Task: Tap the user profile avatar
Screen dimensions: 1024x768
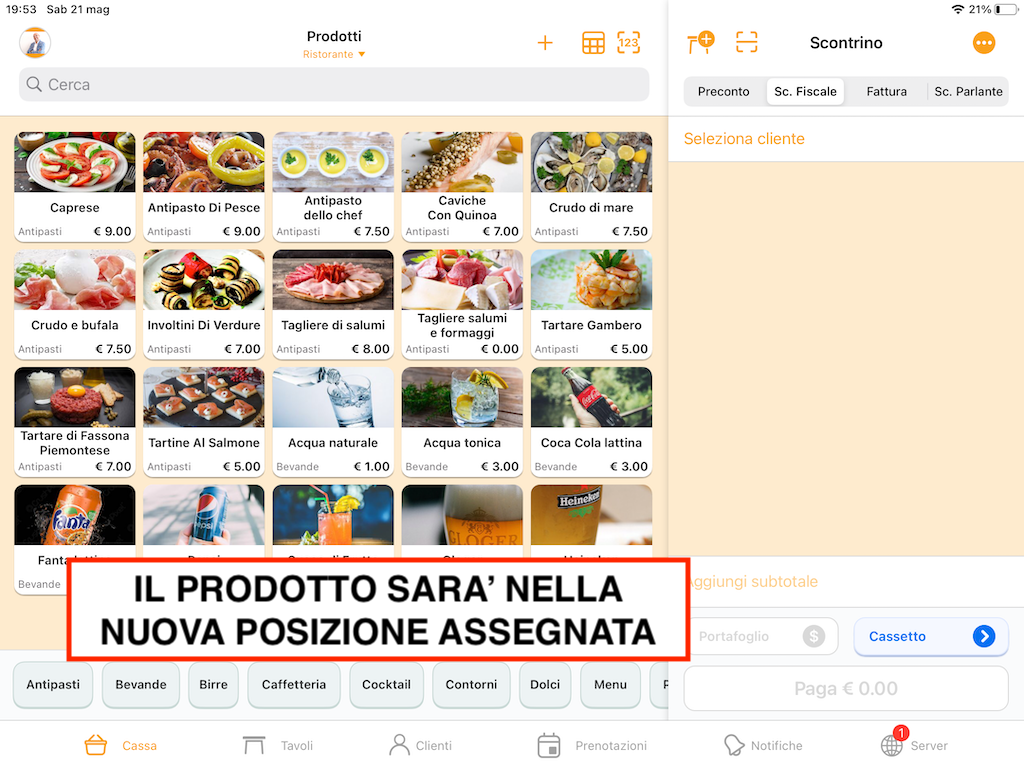Action: [35, 43]
